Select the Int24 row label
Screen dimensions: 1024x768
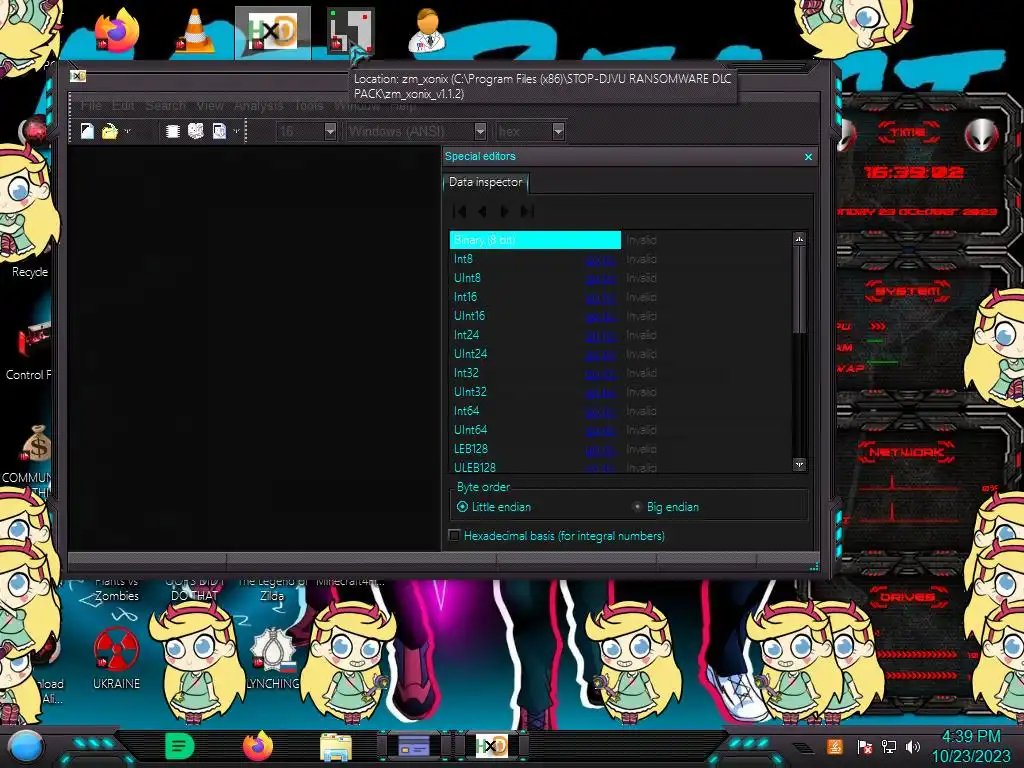click(466, 335)
